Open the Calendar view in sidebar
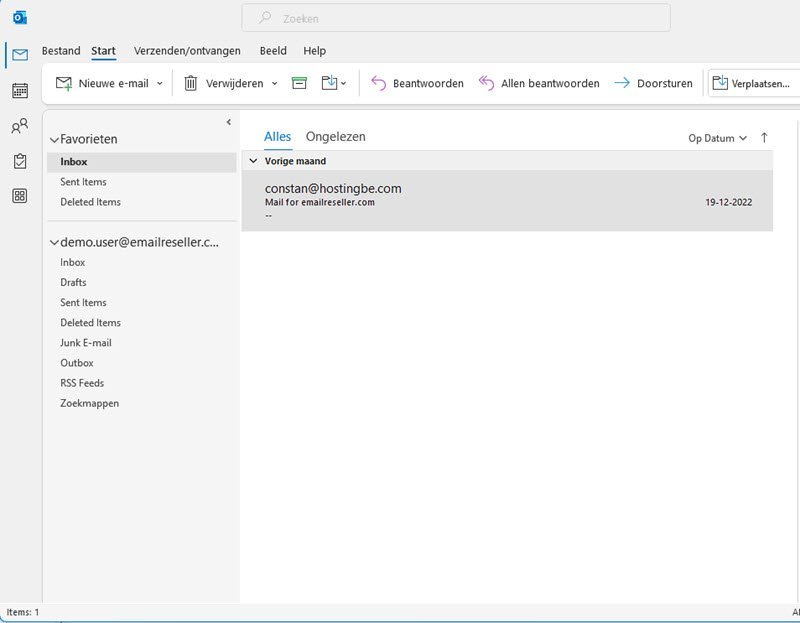The height and width of the screenshot is (623, 800). pyautogui.click(x=20, y=90)
